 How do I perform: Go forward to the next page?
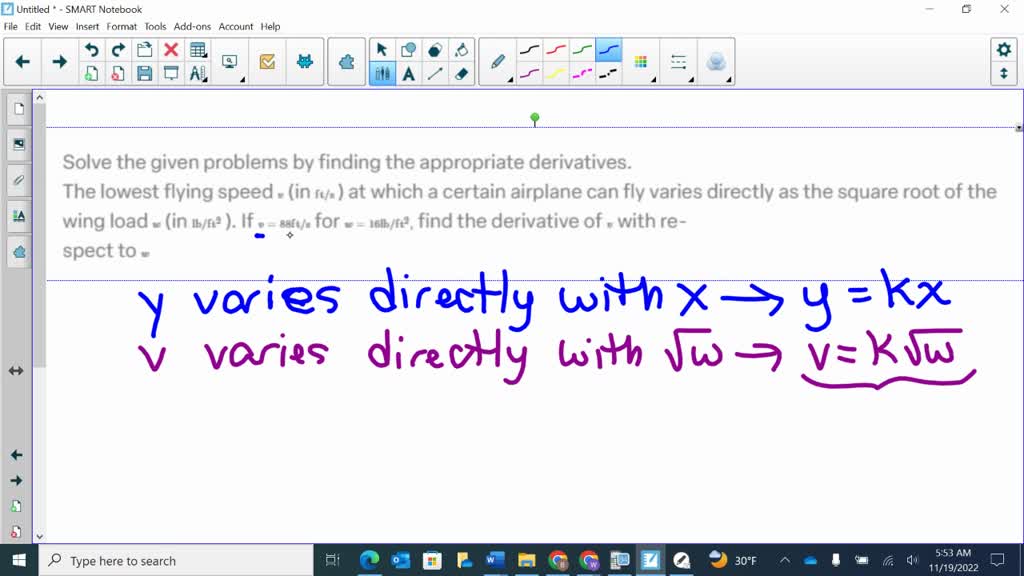[58, 61]
